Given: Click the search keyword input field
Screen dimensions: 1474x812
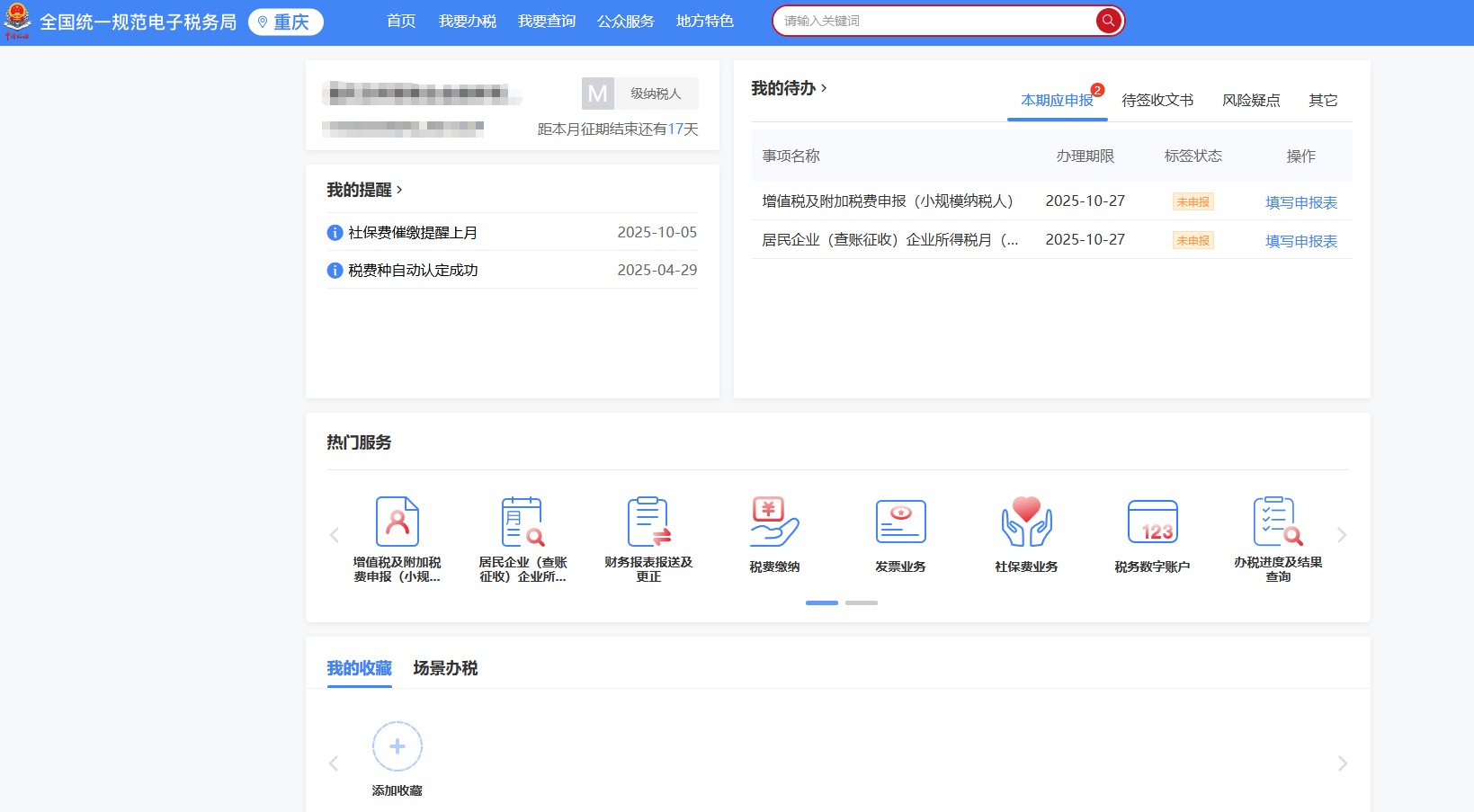Looking at the screenshot, I should [x=935, y=21].
